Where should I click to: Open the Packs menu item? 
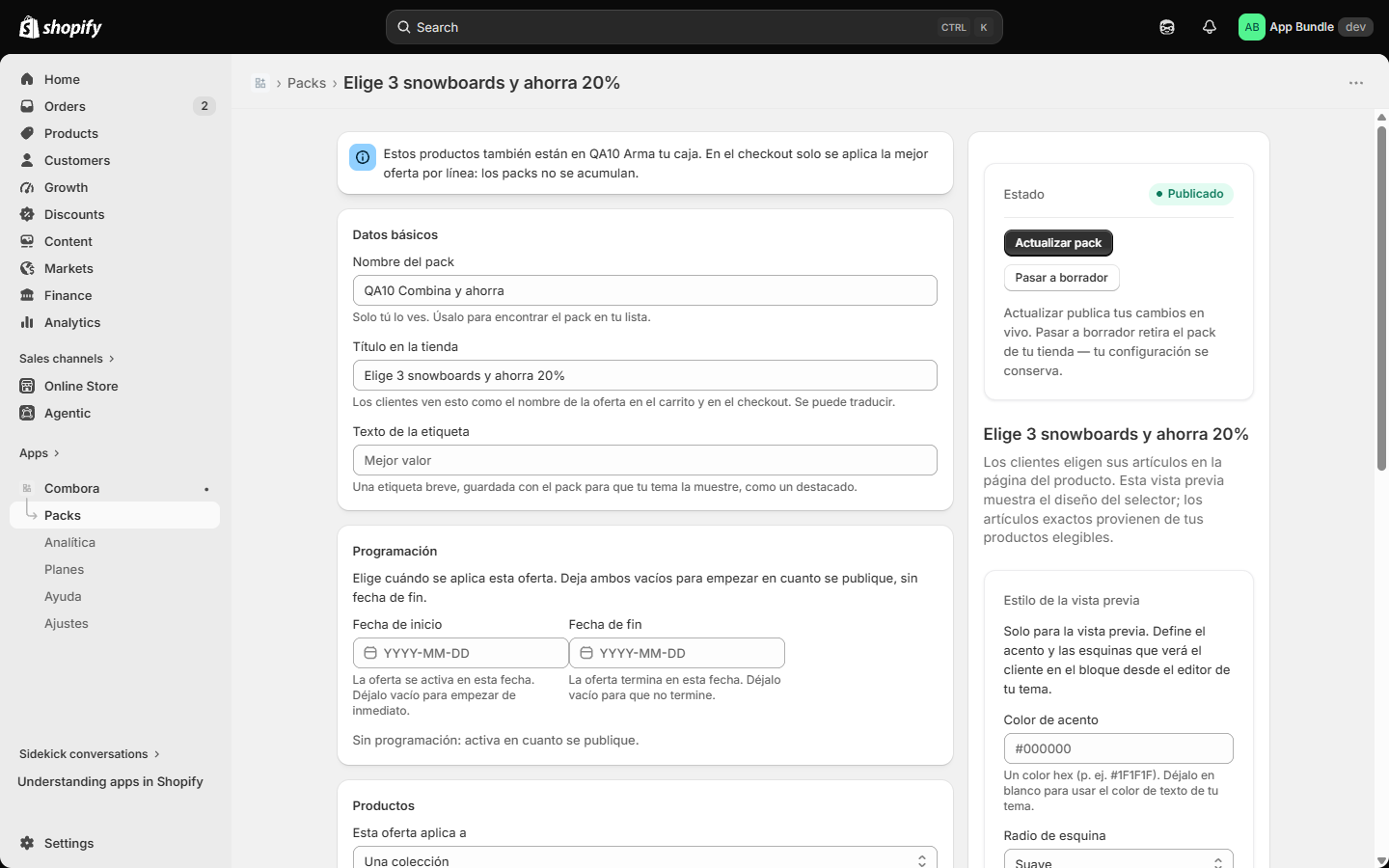(115, 515)
